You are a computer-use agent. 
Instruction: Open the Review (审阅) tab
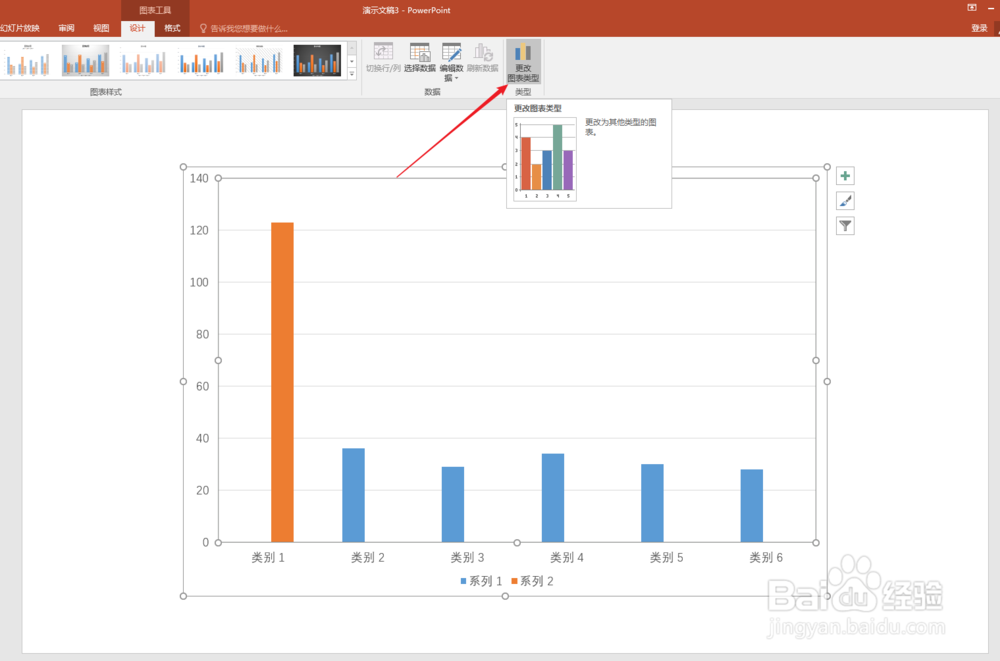(x=66, y=28)
